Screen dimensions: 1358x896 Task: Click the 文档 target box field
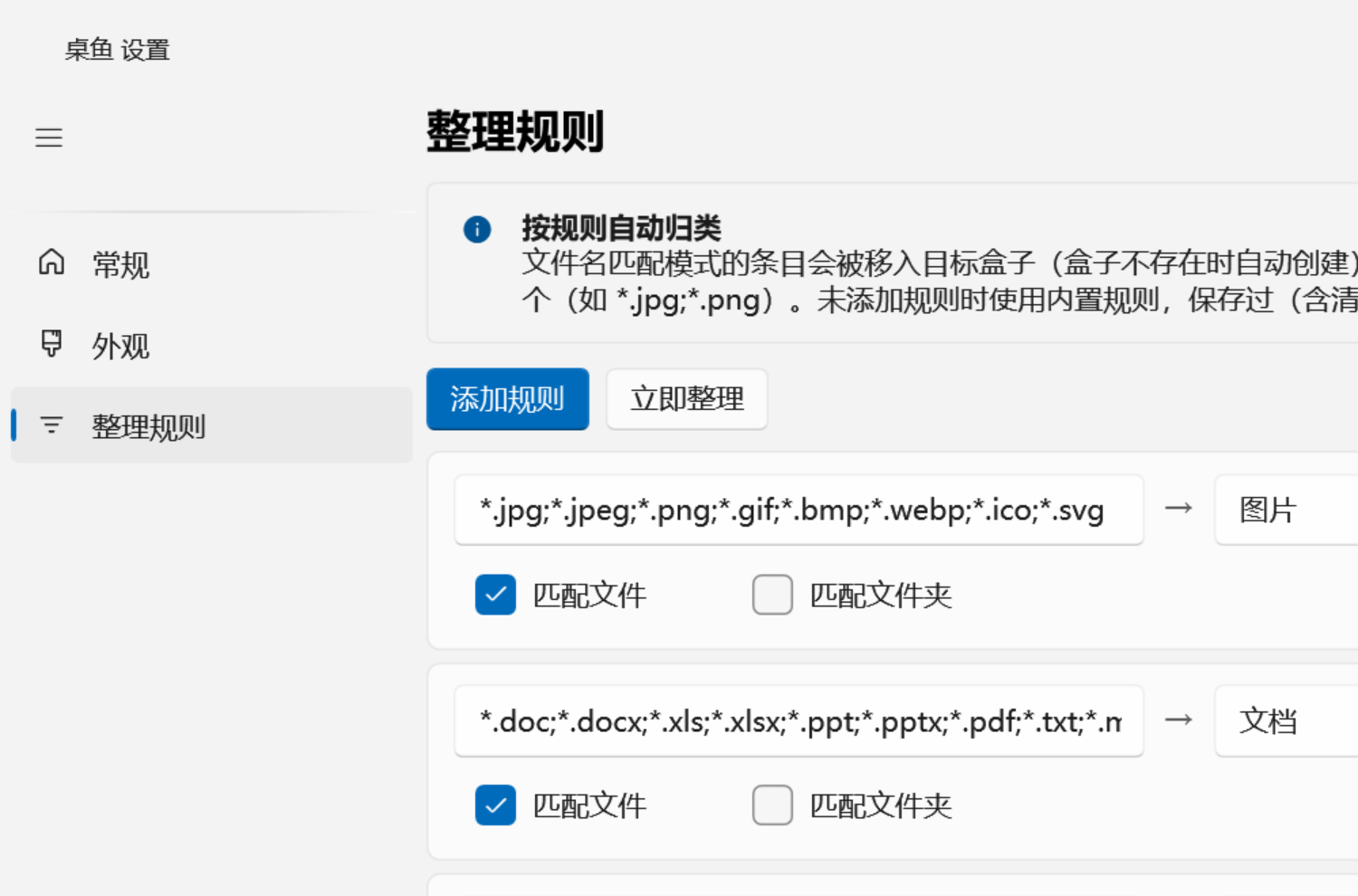1286,720
